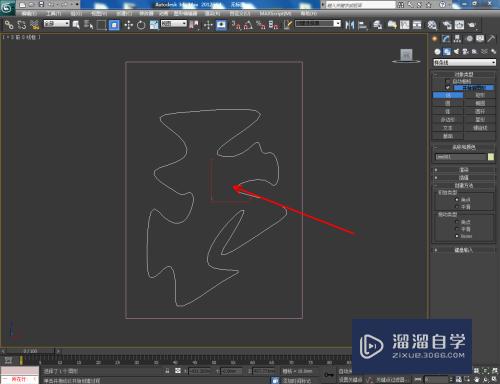Open the selection filter dropdown

point(57,23)
